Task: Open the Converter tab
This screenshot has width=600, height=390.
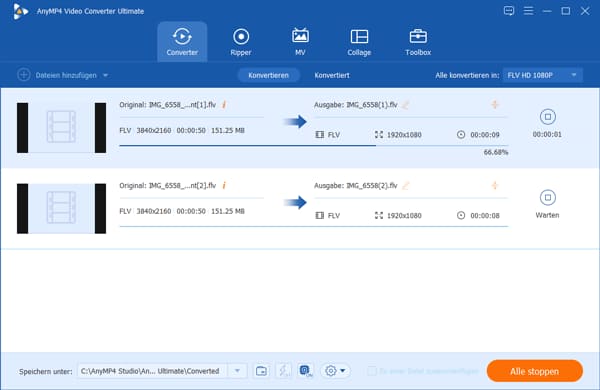Action: (182, 42)
